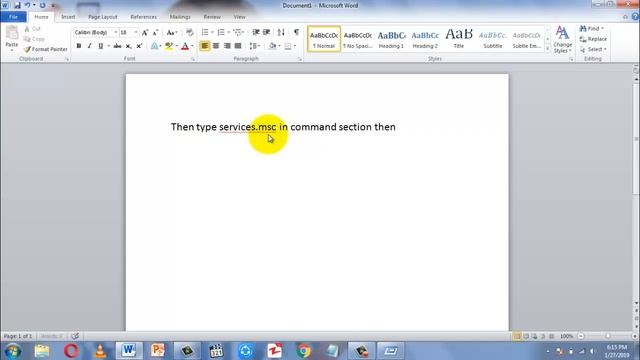This screenshot has height=360, width=640.
Task: Open Windows Start menu
Action: click(x=13, y=351)
